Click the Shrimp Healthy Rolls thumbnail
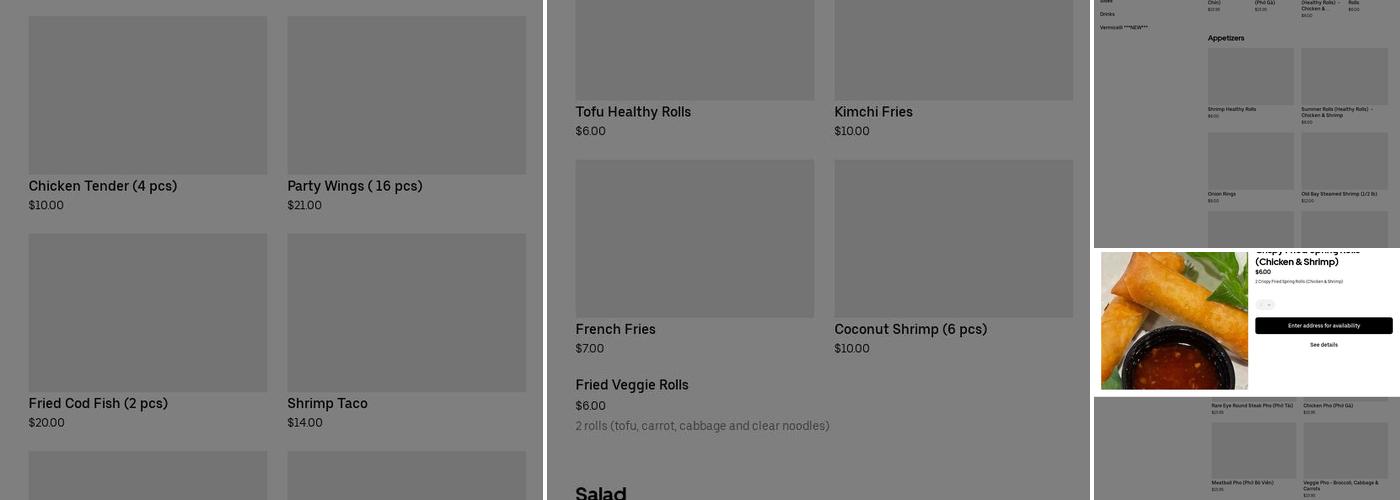The image size is (1400, 500). [x=1250, y=76]
